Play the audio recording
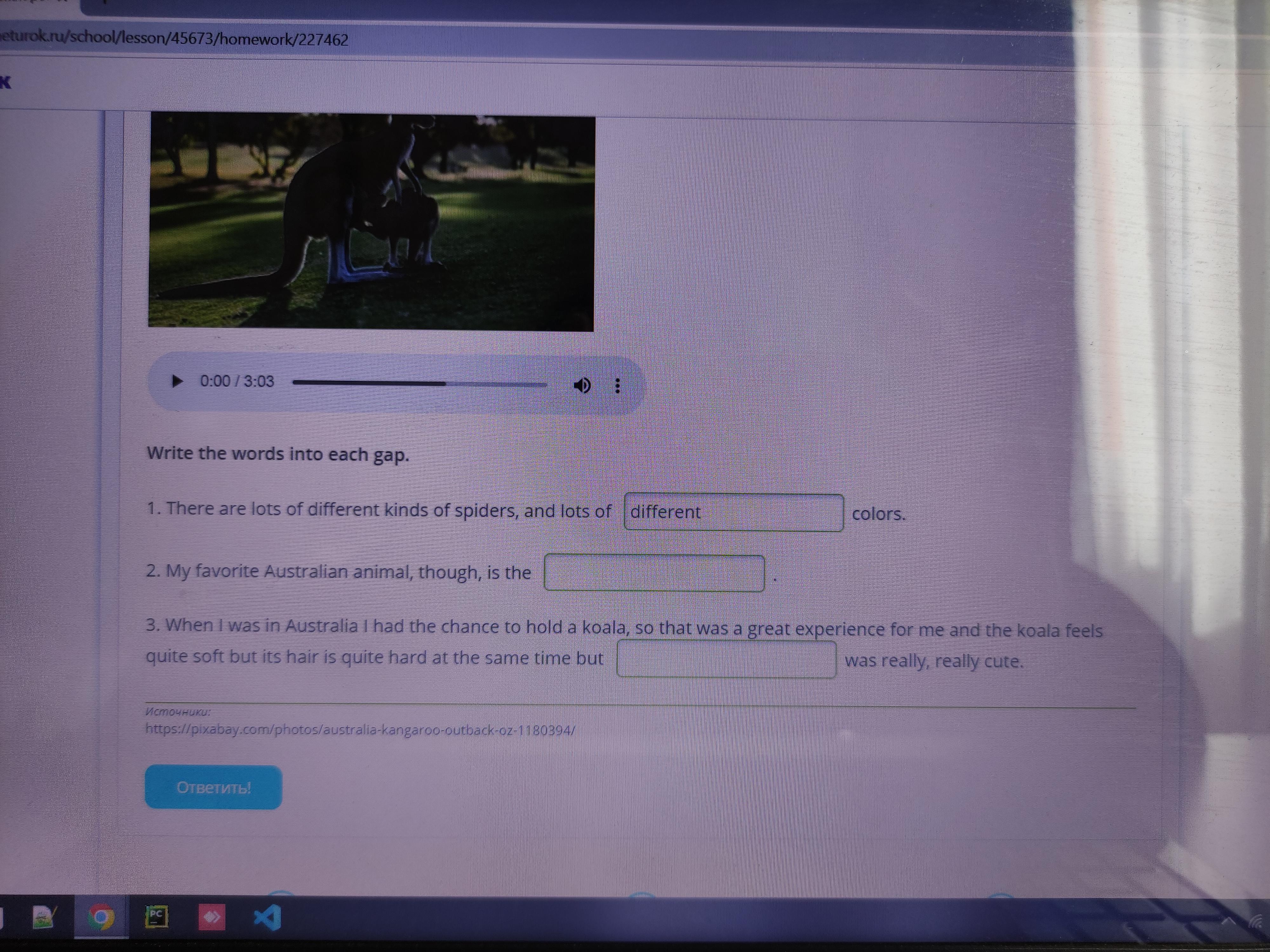The image size is (1270, 952). point(177,381)
